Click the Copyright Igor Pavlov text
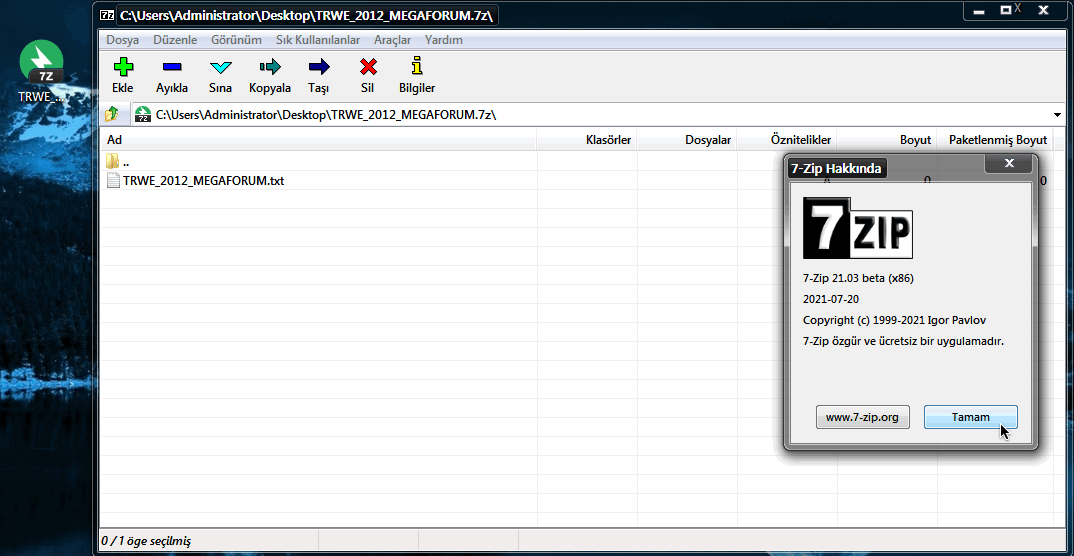 tap(895, 320)
